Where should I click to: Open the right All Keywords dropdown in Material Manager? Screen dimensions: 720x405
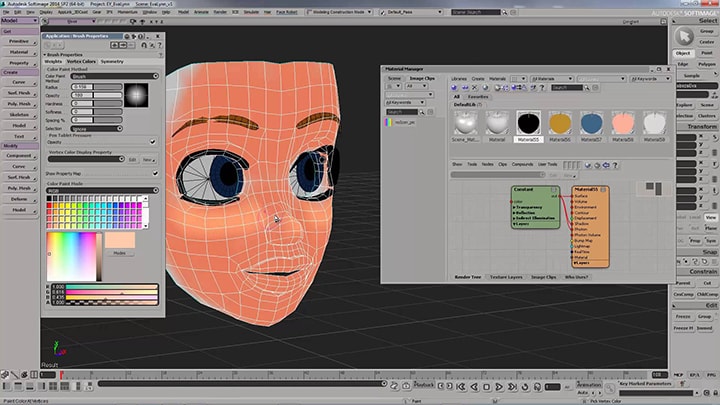click(651, 79)
